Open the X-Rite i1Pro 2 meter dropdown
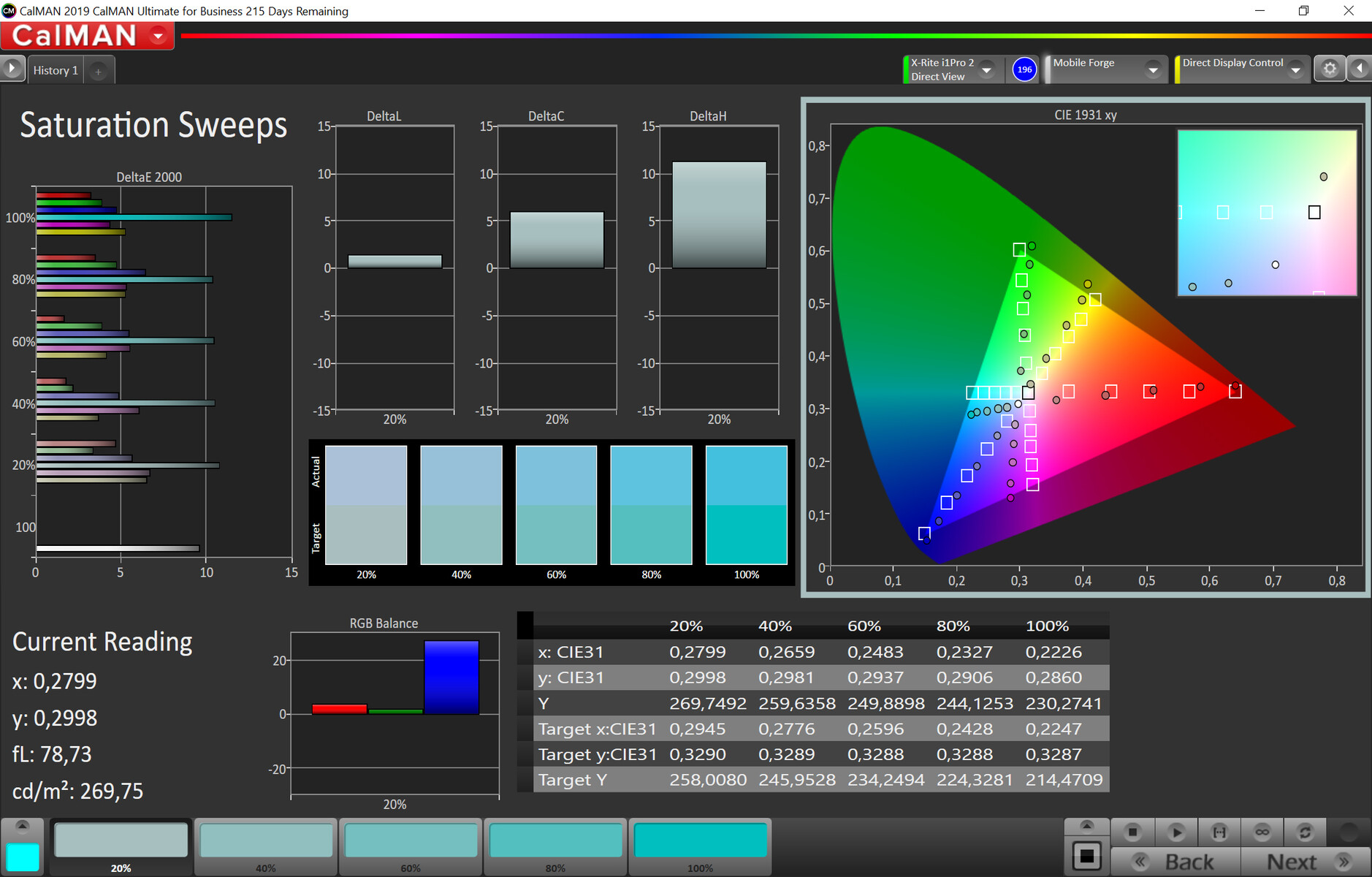Image resolution: width=1372 pixels, height=877 pixels. coord(986,70)
